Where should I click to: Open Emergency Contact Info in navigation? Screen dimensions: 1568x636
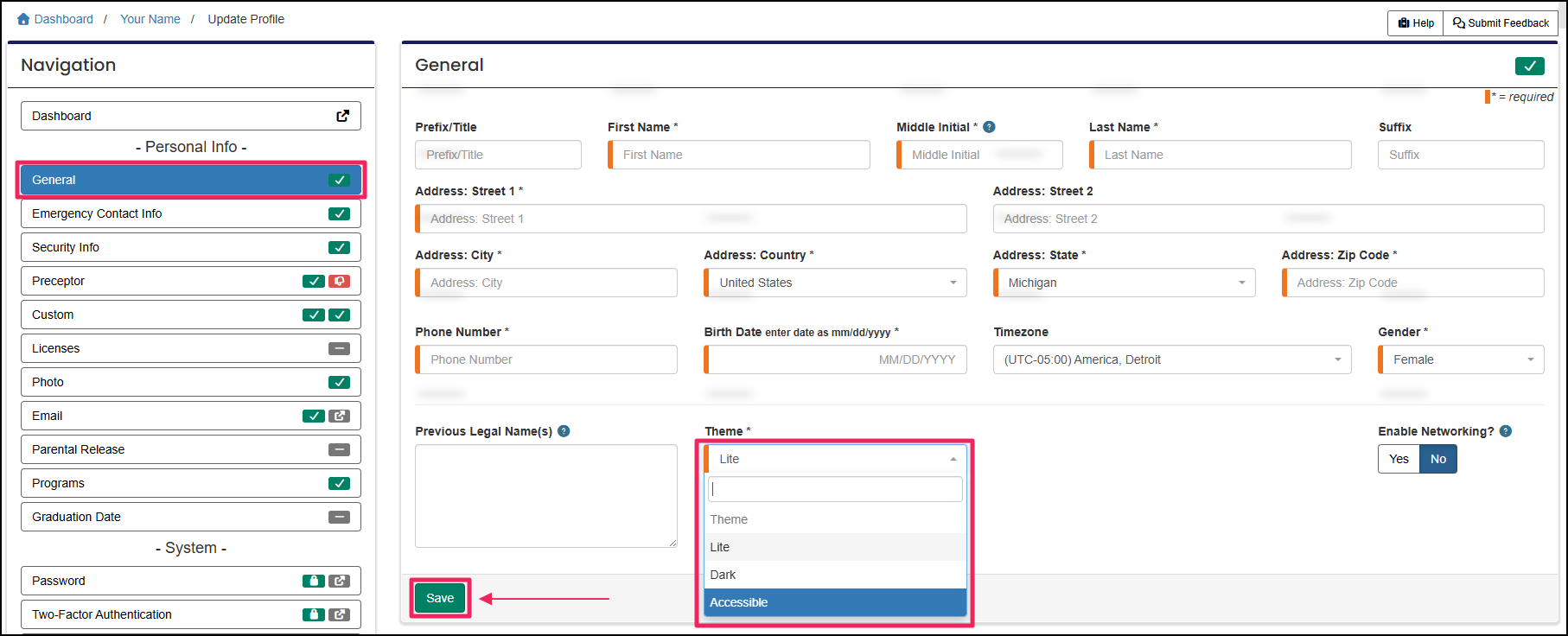coord(191,213)
